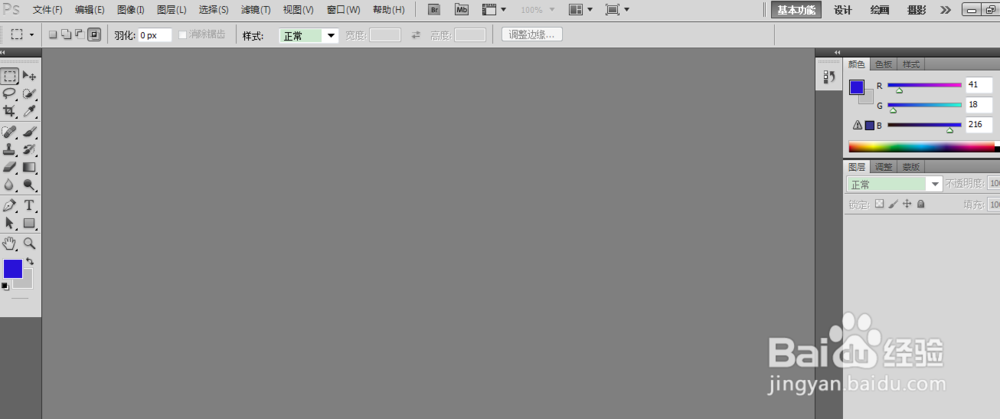Click the 调整边缘... refine edge button
1000x419 pixels.
(532, 34)
